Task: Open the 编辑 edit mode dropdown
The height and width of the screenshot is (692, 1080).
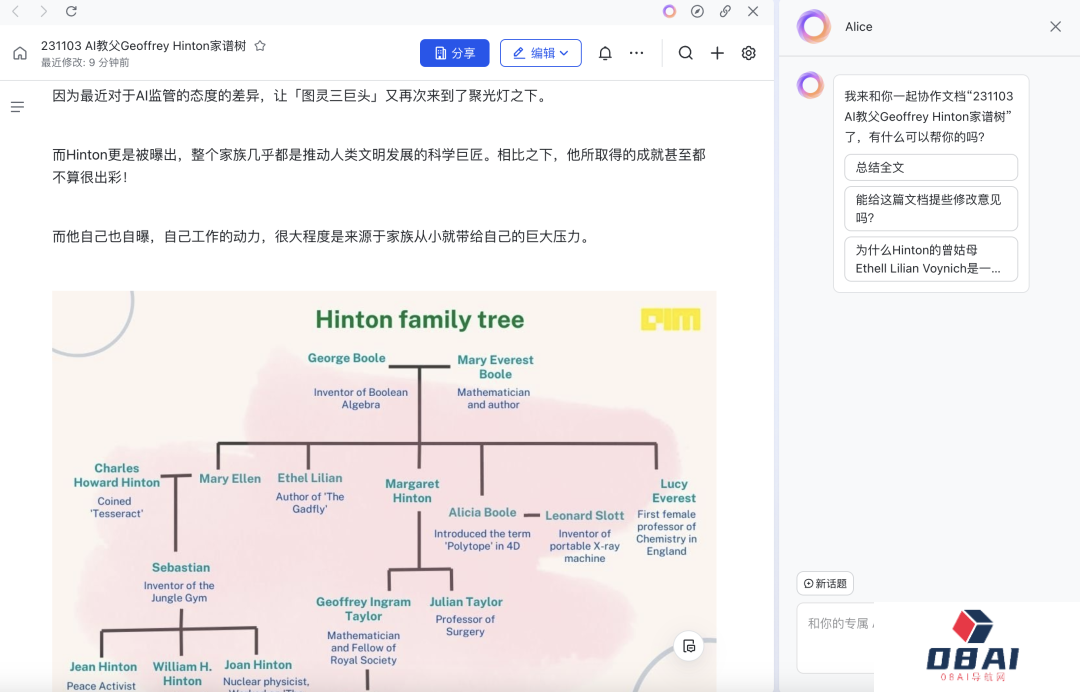Action: [x=540, y=53]
